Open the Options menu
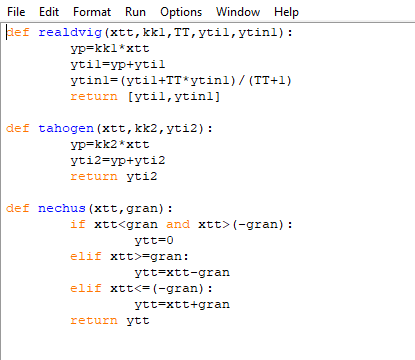Image resolution: width=415 pixels, height=360 pixels. 181,12
